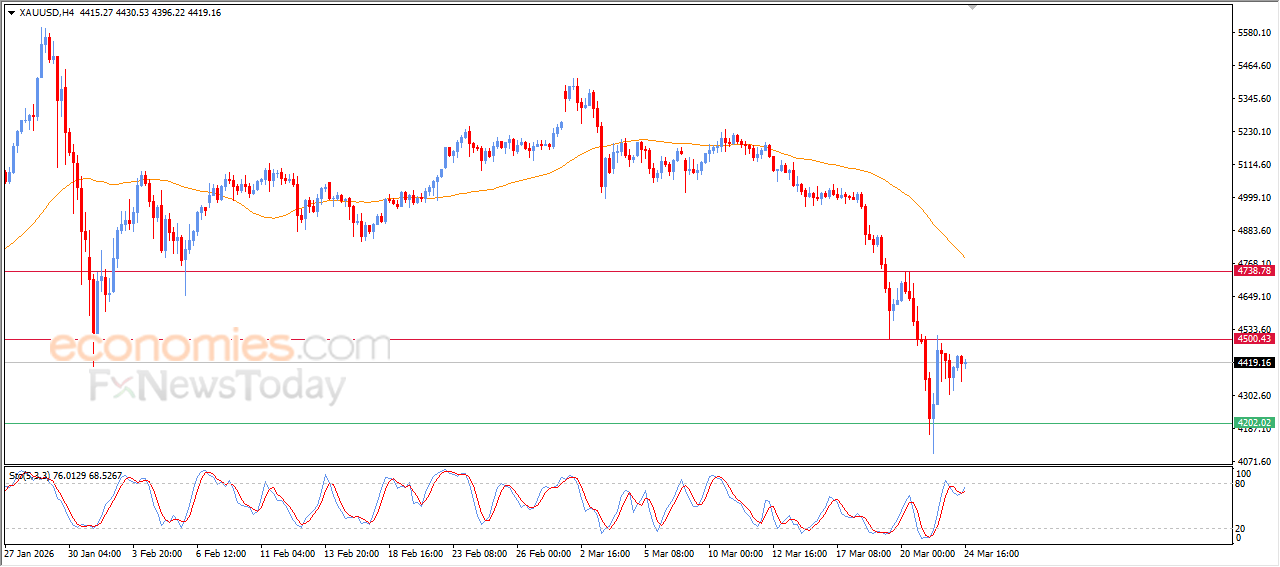Click the 6 Feb 12:00 time label

[x=222, y=553]
